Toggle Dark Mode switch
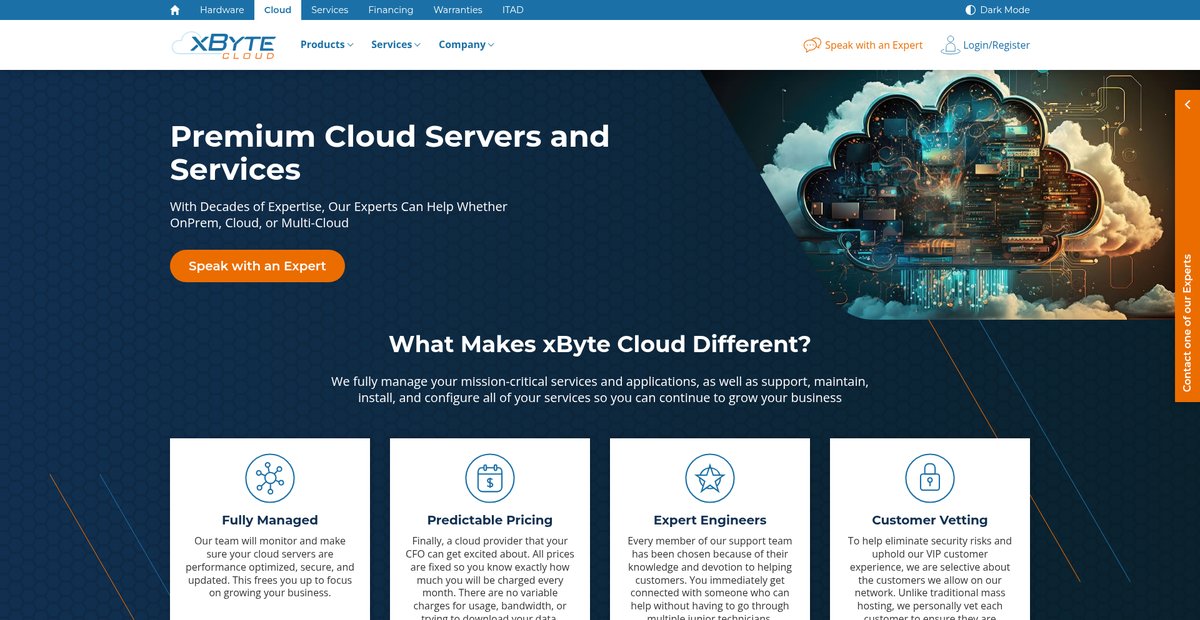Image resolution: width=1200 pixels, height=620 pixels. point(997,10)
